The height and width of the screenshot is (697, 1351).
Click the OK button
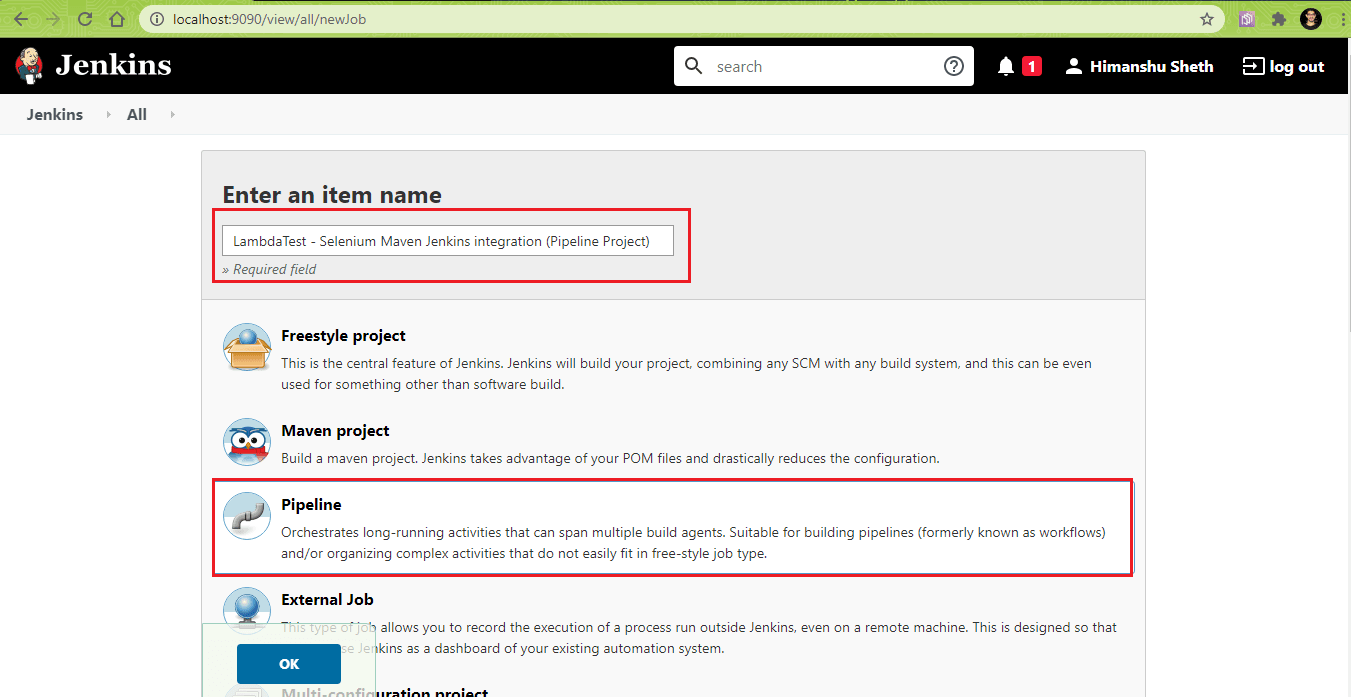pyautogui.click(x=288, y=663)
